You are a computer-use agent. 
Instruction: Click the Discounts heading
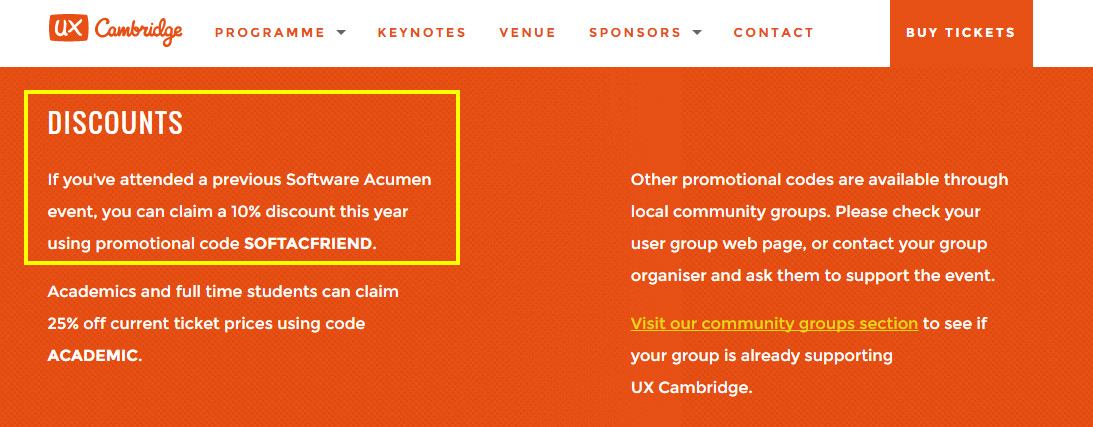(115, 123)
